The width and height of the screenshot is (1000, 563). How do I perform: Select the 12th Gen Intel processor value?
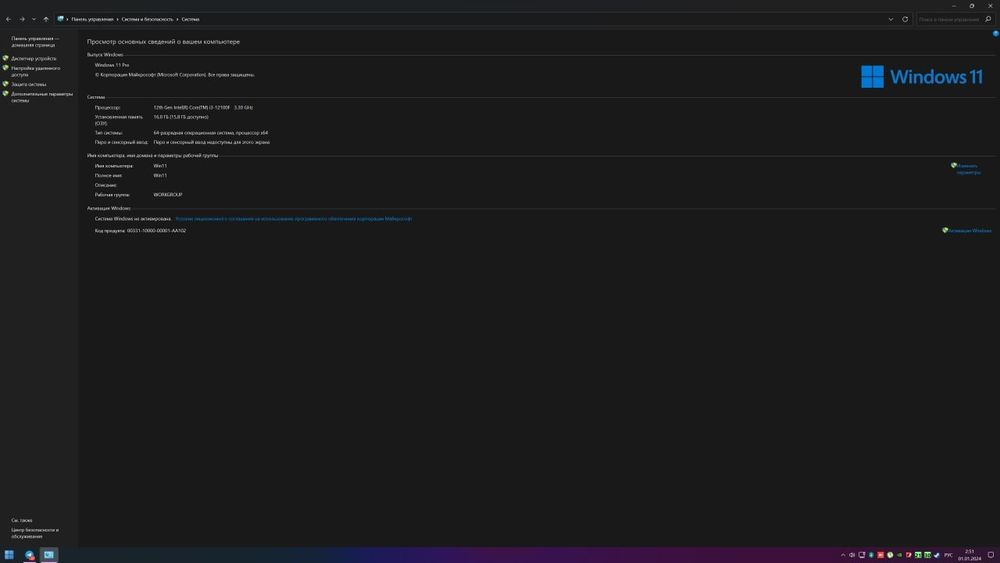(203, 108)
